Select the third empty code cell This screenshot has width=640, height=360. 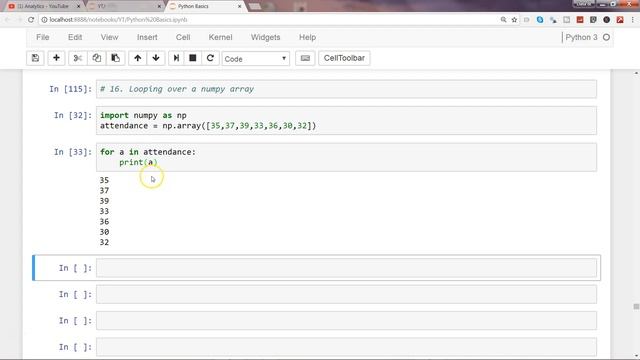[x=346, y=321]
